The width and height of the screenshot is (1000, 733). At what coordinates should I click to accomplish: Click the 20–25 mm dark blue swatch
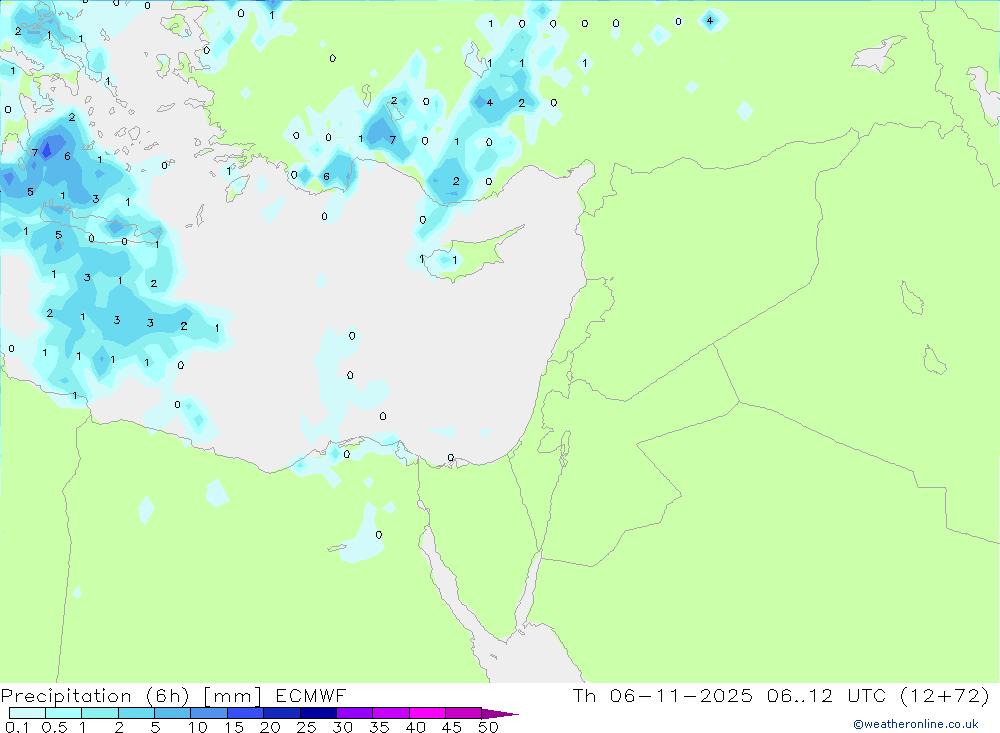click(282, 713)
